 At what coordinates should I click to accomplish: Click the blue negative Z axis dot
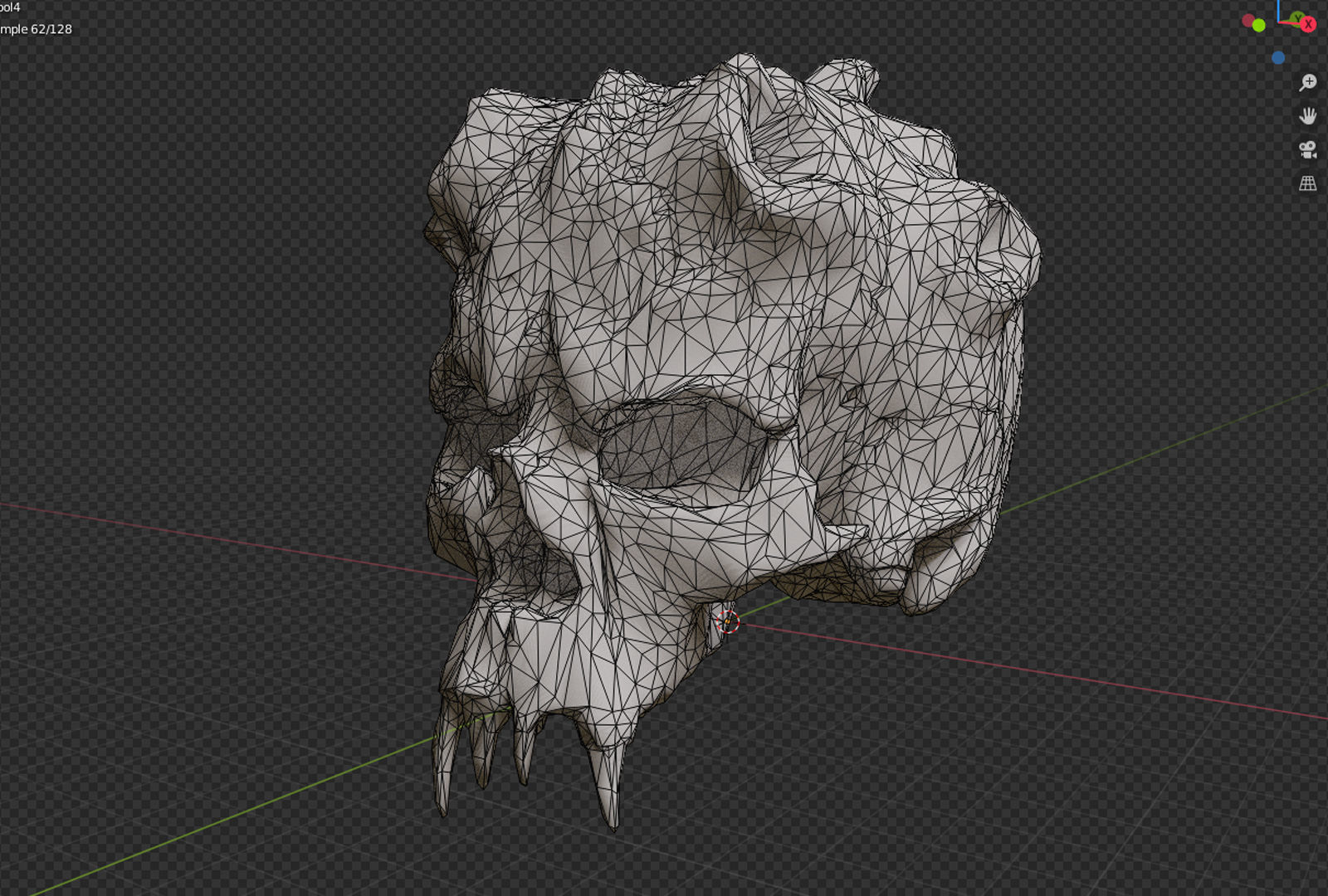point(1278,57)
